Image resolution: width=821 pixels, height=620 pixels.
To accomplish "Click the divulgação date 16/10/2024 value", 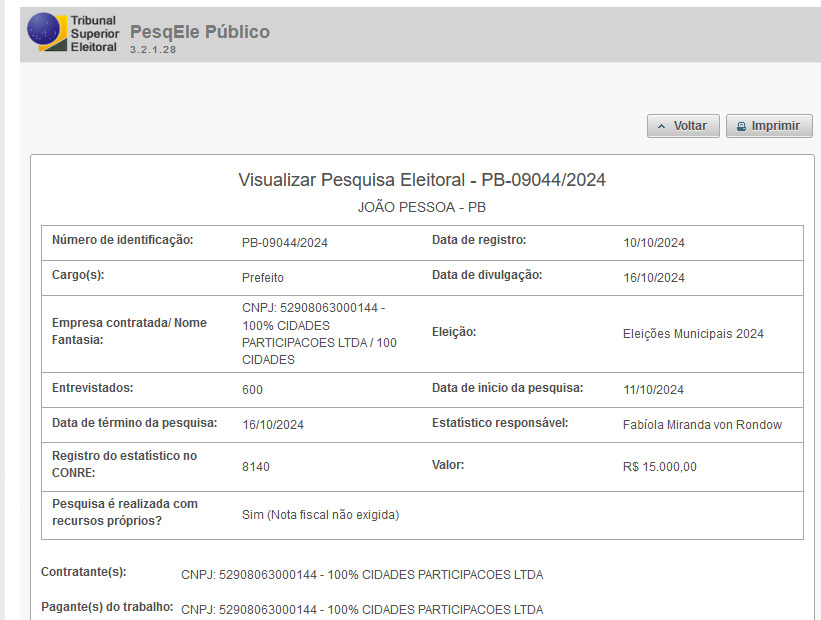I will pyautogui.click(x=654, y=278).
